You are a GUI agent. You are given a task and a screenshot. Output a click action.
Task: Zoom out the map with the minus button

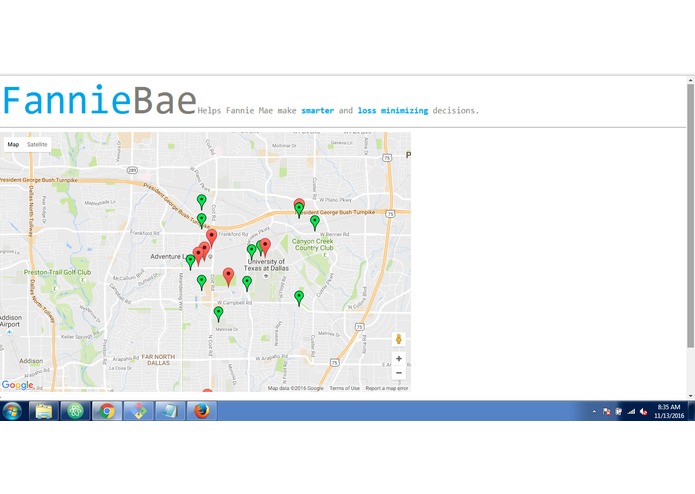coord(398,373)
